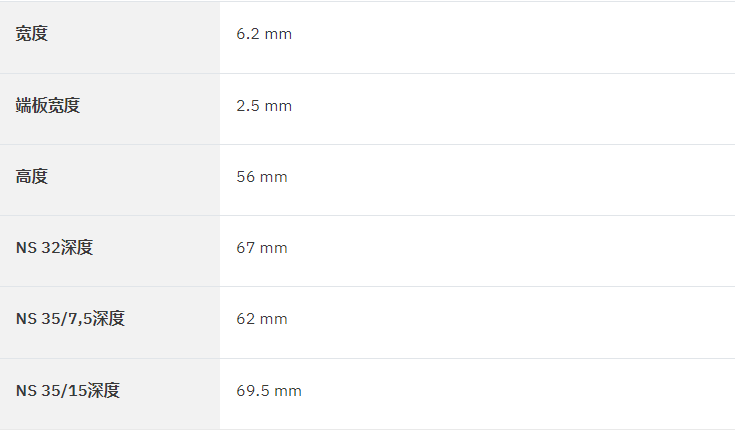Click the NS 35/7,5深度 label
The width and height of the screenshot is (744, 430).
70,318
